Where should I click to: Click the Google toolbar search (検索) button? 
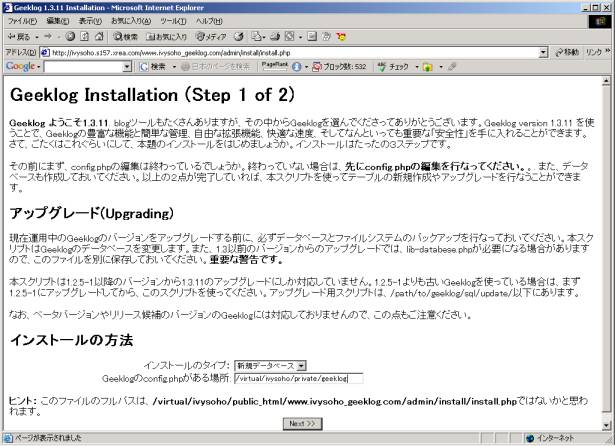click(x=154, y=67)
